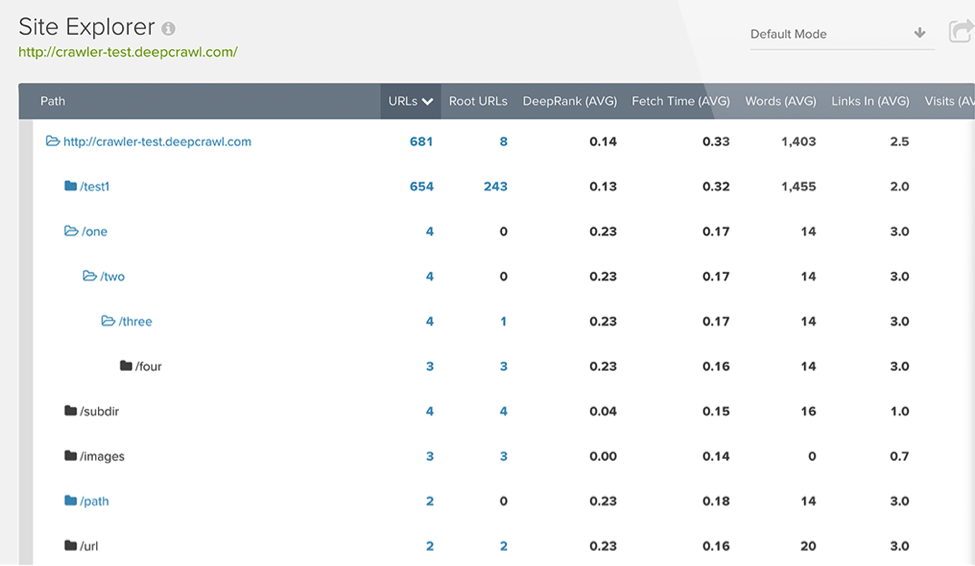Screen dimensions: 975x566
Task: Click the 0.00 DeepRank value for /images
Action: (603, 457)
